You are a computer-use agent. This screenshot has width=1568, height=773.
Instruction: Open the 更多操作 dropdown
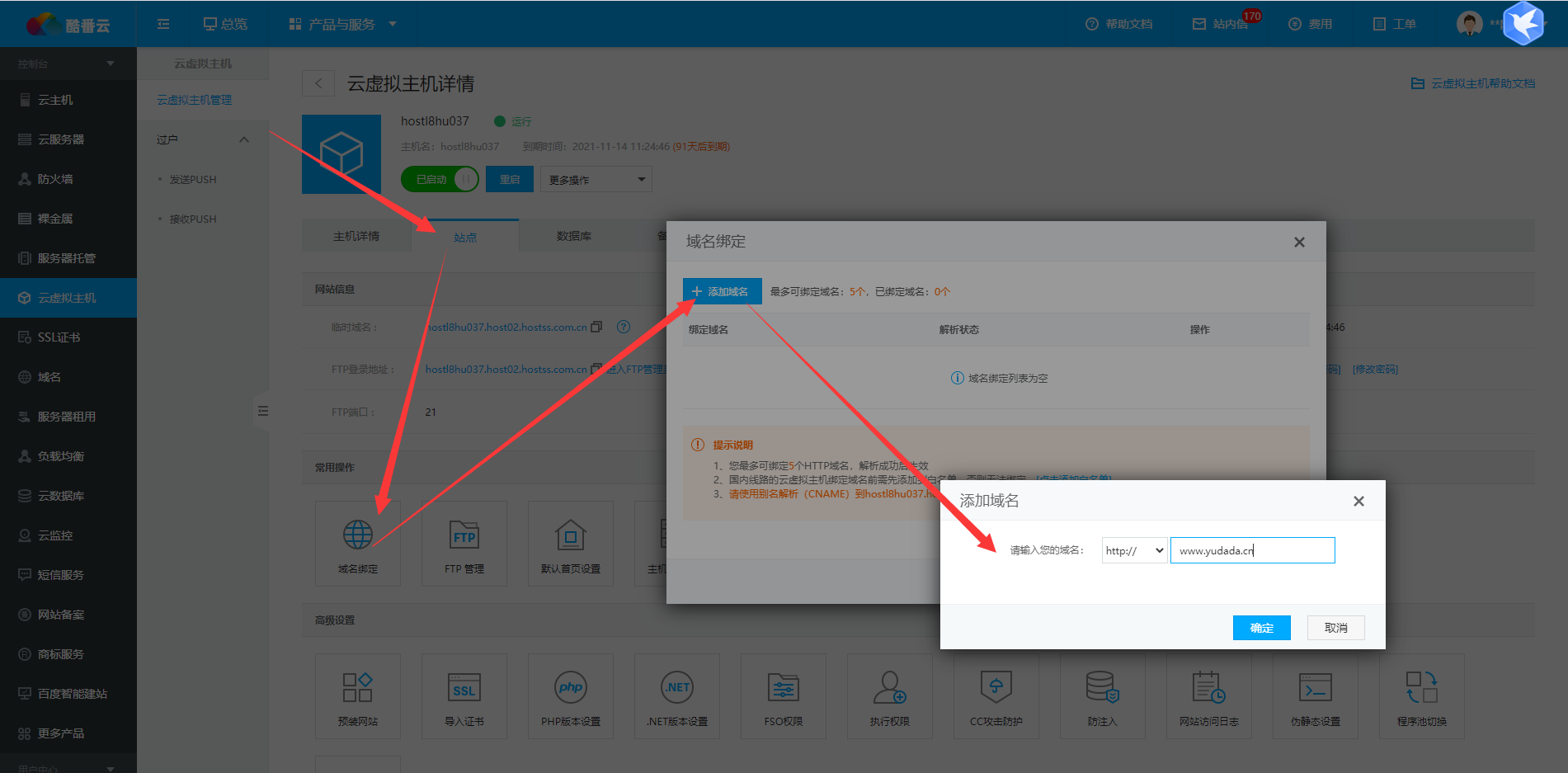click(596, 179)
